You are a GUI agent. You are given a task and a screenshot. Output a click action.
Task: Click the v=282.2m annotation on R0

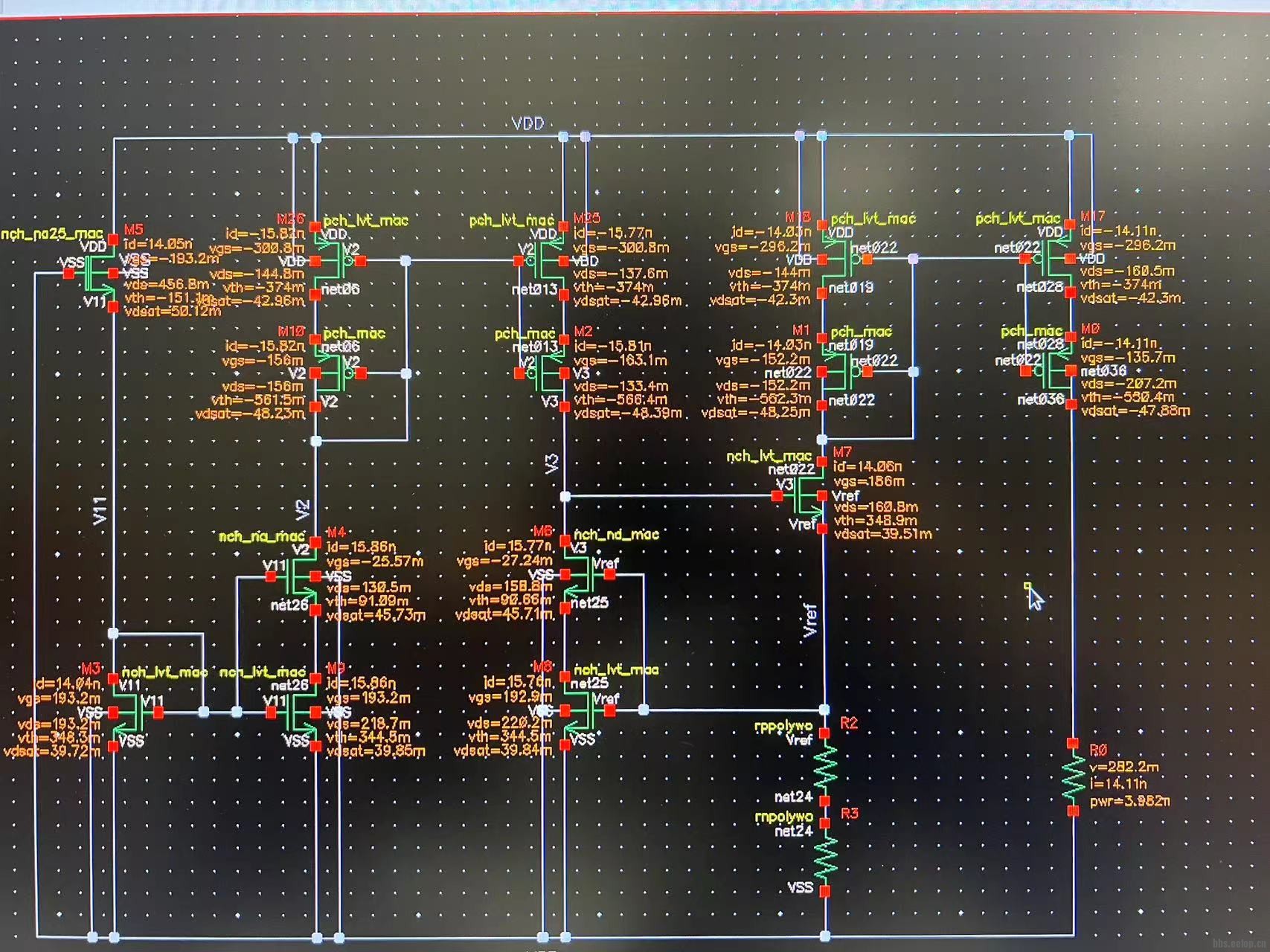(x=1123, y=767)
